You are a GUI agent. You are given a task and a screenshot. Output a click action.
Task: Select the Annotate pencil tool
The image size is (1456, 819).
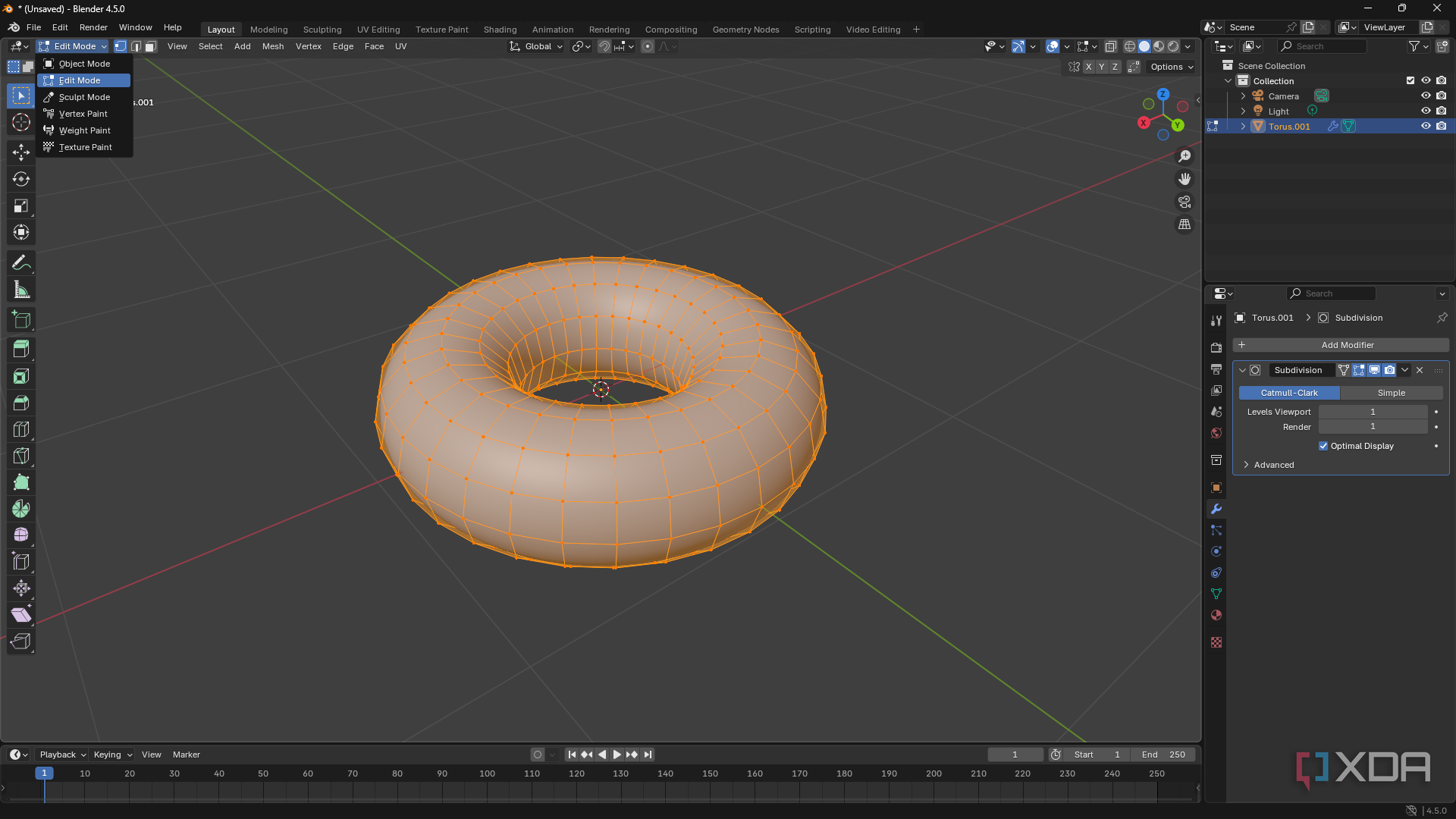point(21,263)
